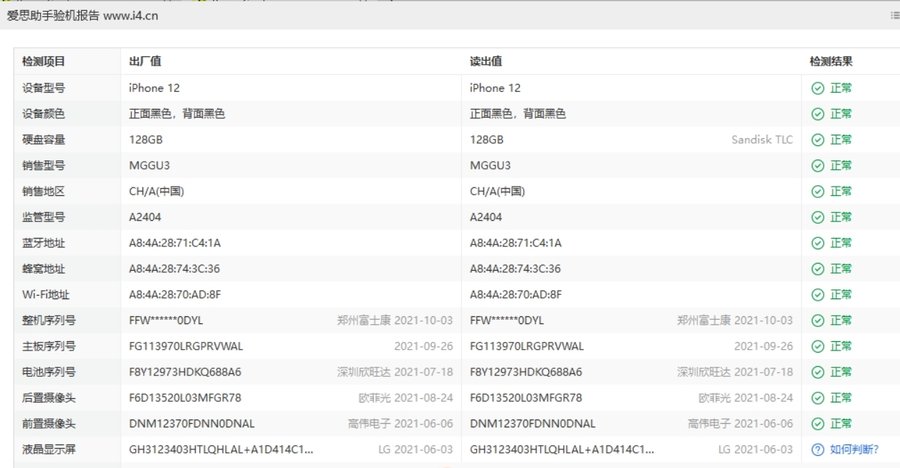900x468 pixels.
Task: Click 正常 status text in 设备型号 row
Action: [x=841, y=88]
